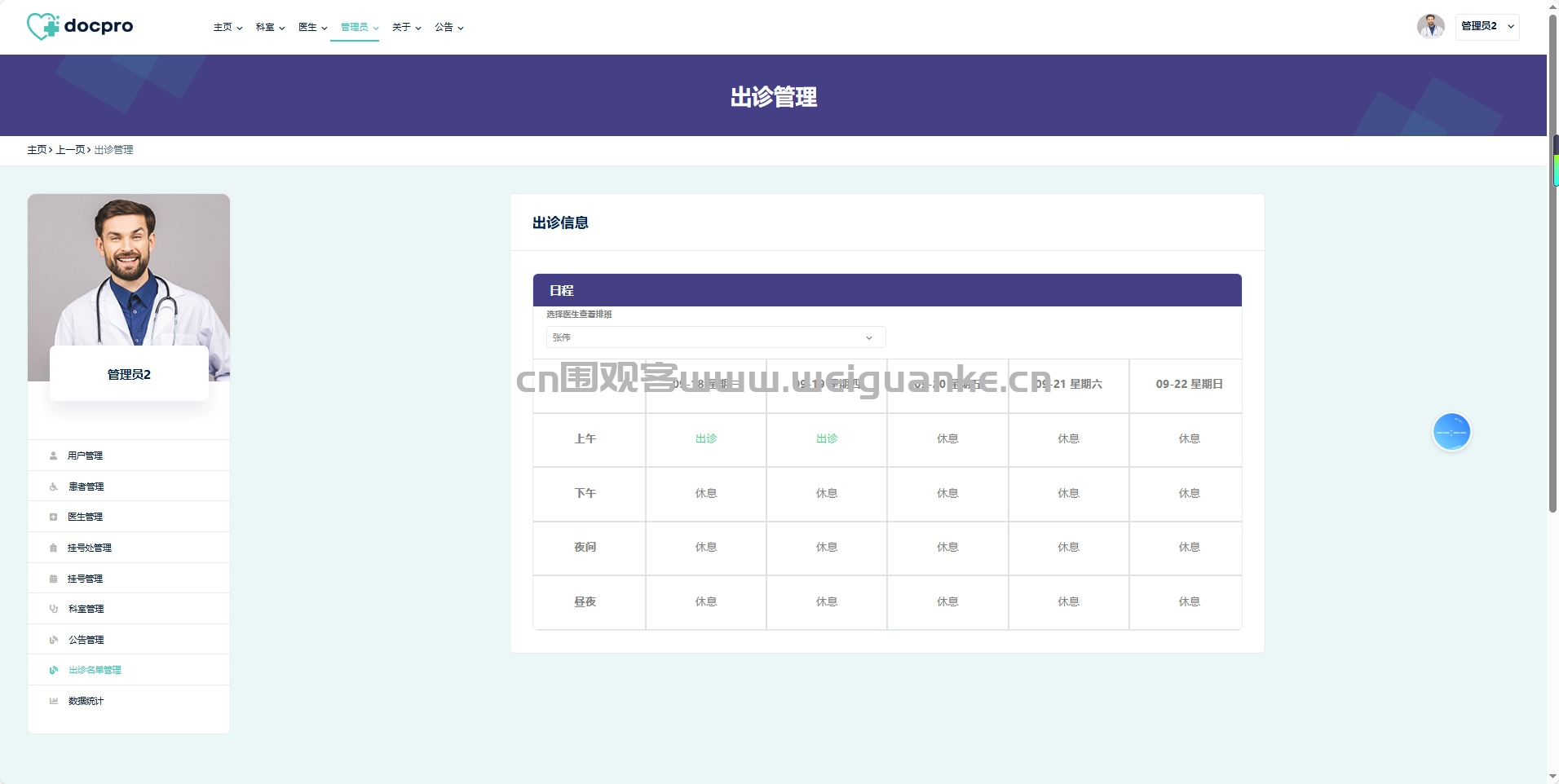Click 夜间 休息 cell under 09-18
Image resolution: width=1559 pixels, height=784 pixels.
tap(706, 548)
